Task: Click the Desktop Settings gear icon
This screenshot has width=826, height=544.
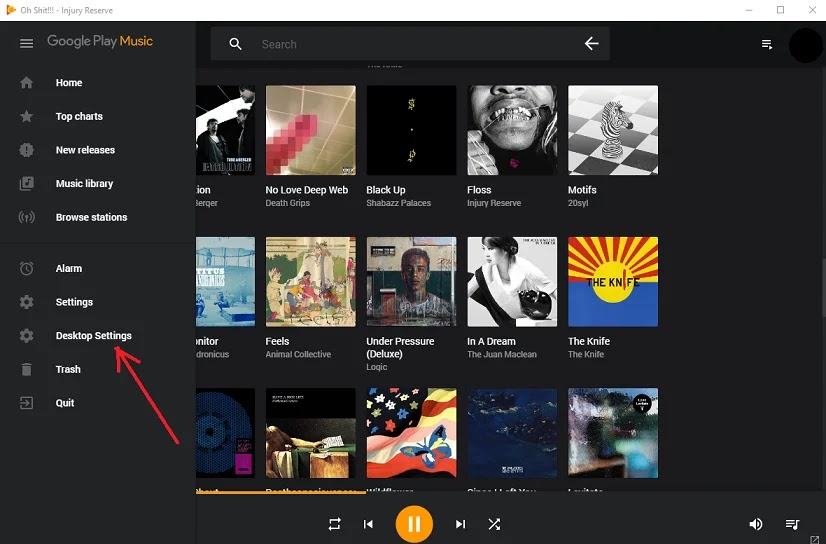Action: point(26,336)
